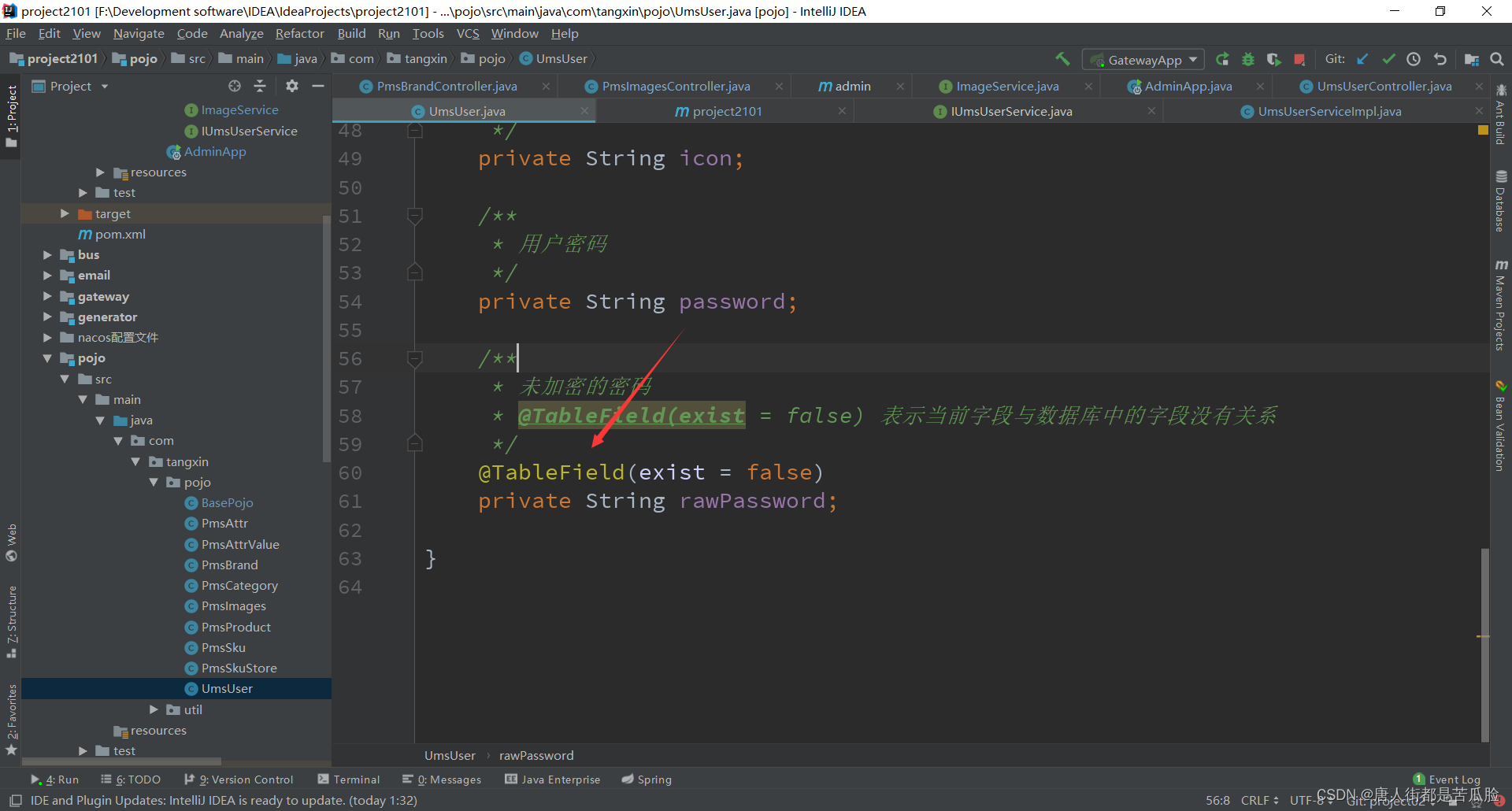Screen dimensions: 1512x811
Task: Toggle the 4: Run tool window
Action: (x=55, y=780)
